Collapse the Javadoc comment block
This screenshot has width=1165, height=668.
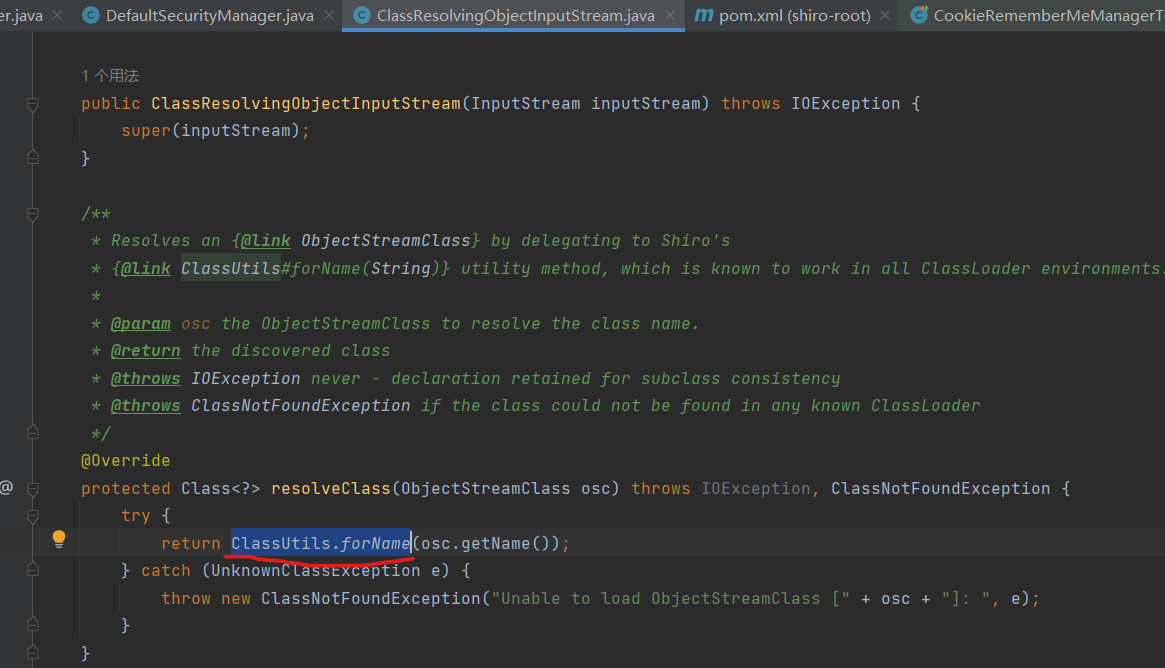[33, 214]
